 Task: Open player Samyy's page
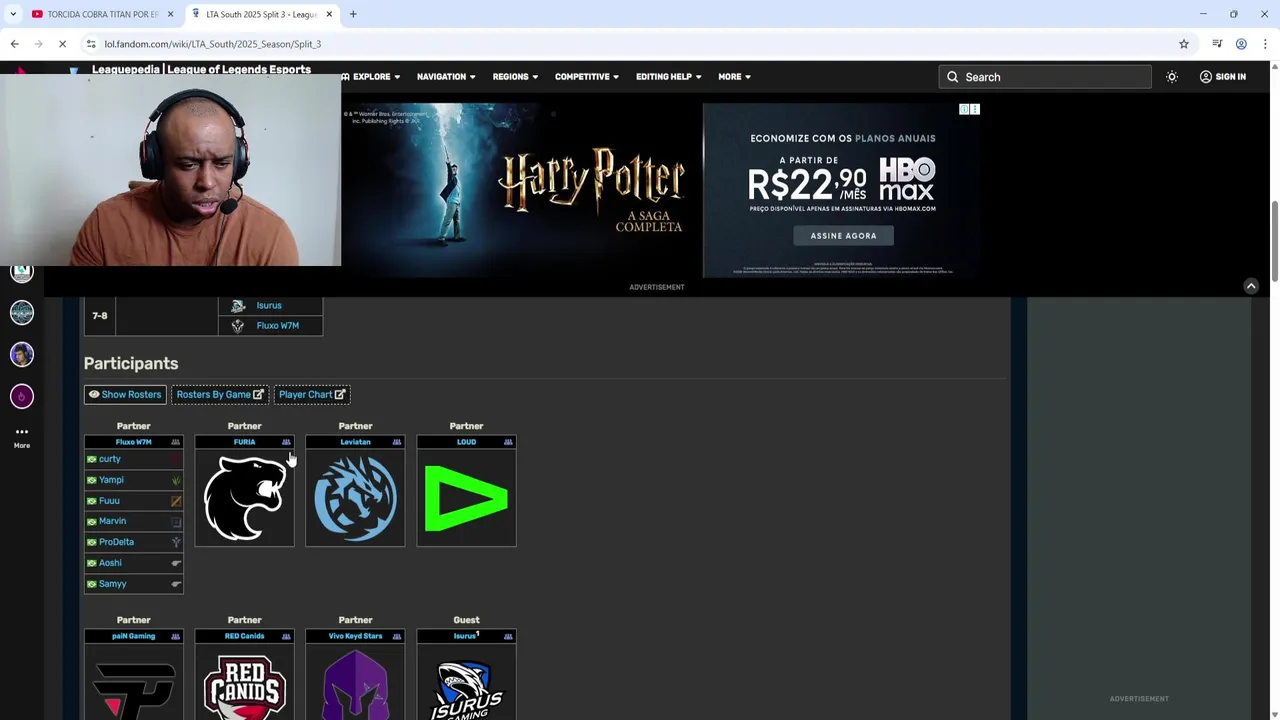(x=112, y=584)
